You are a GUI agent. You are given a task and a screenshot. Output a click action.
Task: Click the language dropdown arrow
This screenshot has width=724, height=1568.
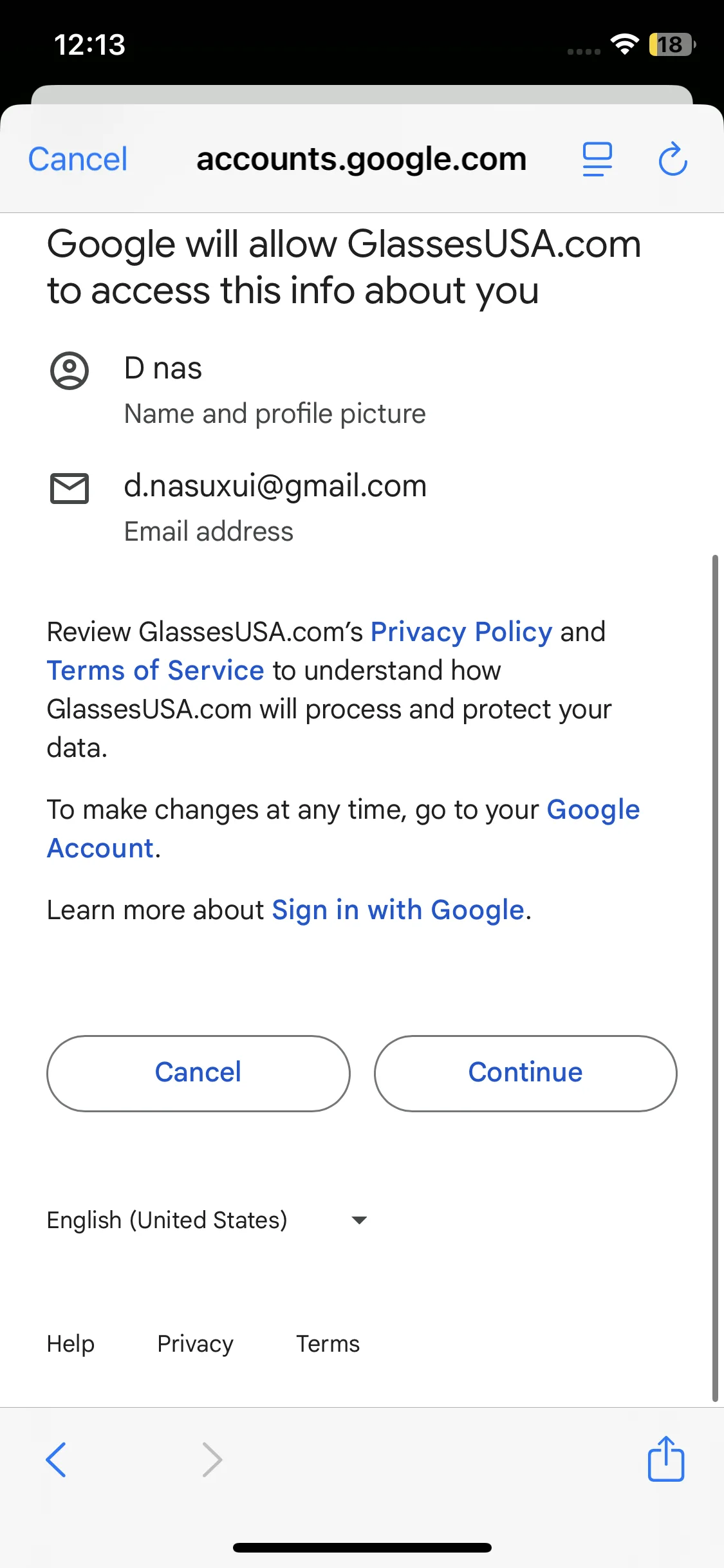[359, 1220]
